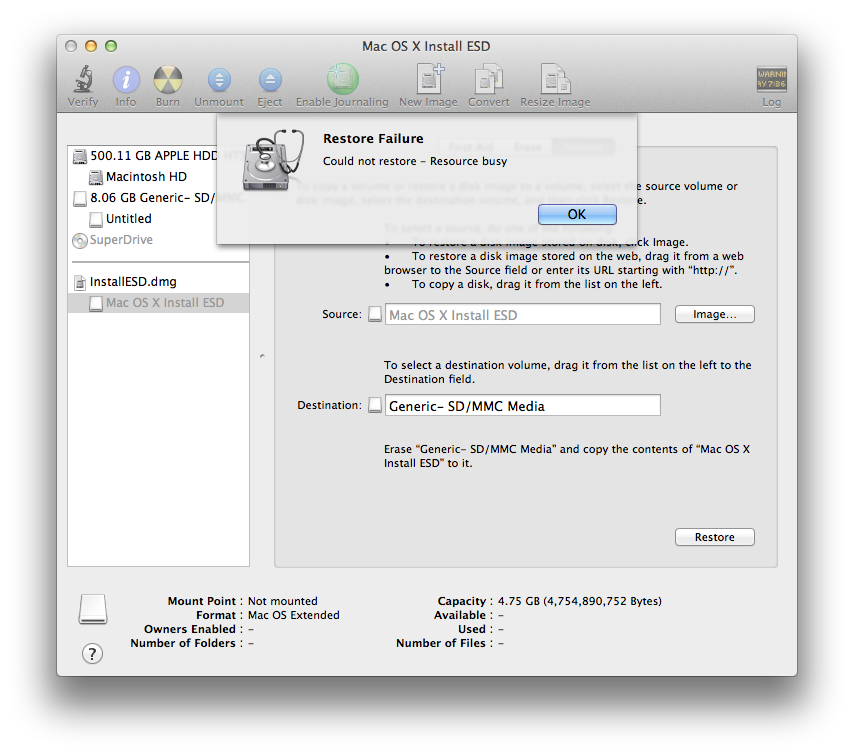Select SuperDrive in sidebar
Image resolution: width=854 pixels, height=755 pixels.
(x=112, y=240)
